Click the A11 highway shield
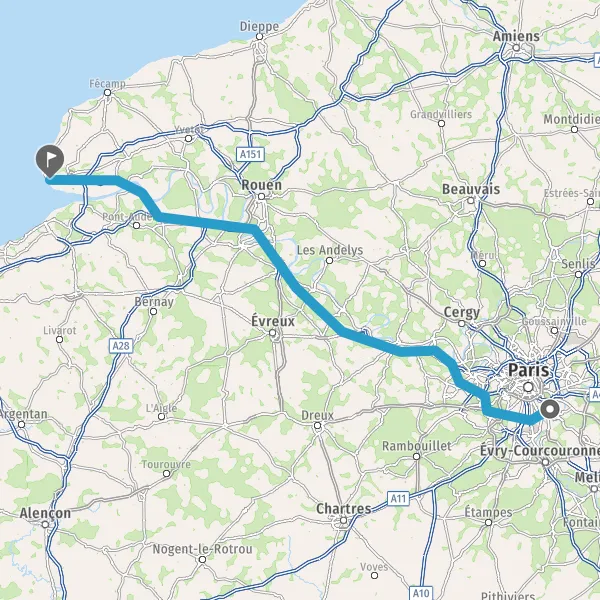Screen dimensions: 600x600 pyautogui.click(x=398, y=498)
